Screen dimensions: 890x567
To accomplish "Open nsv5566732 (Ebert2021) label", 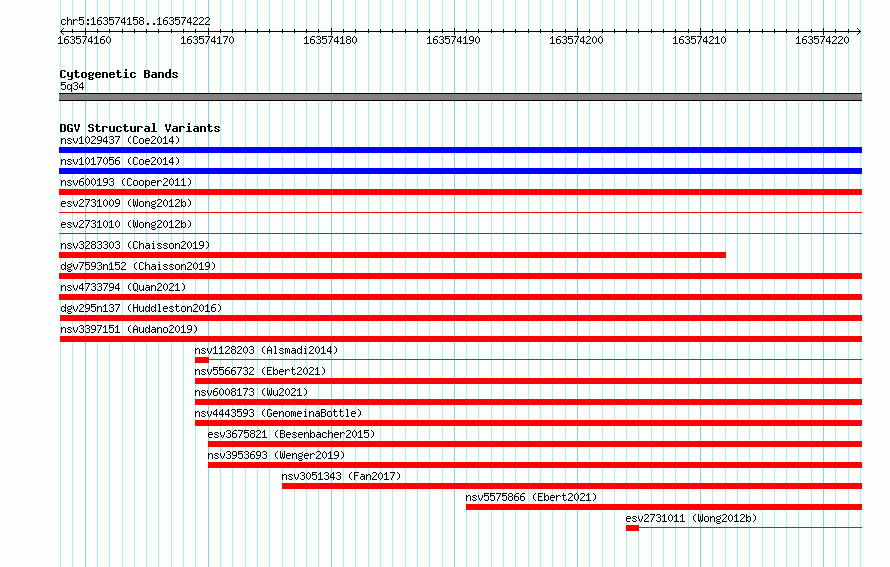I will (261, 371).
